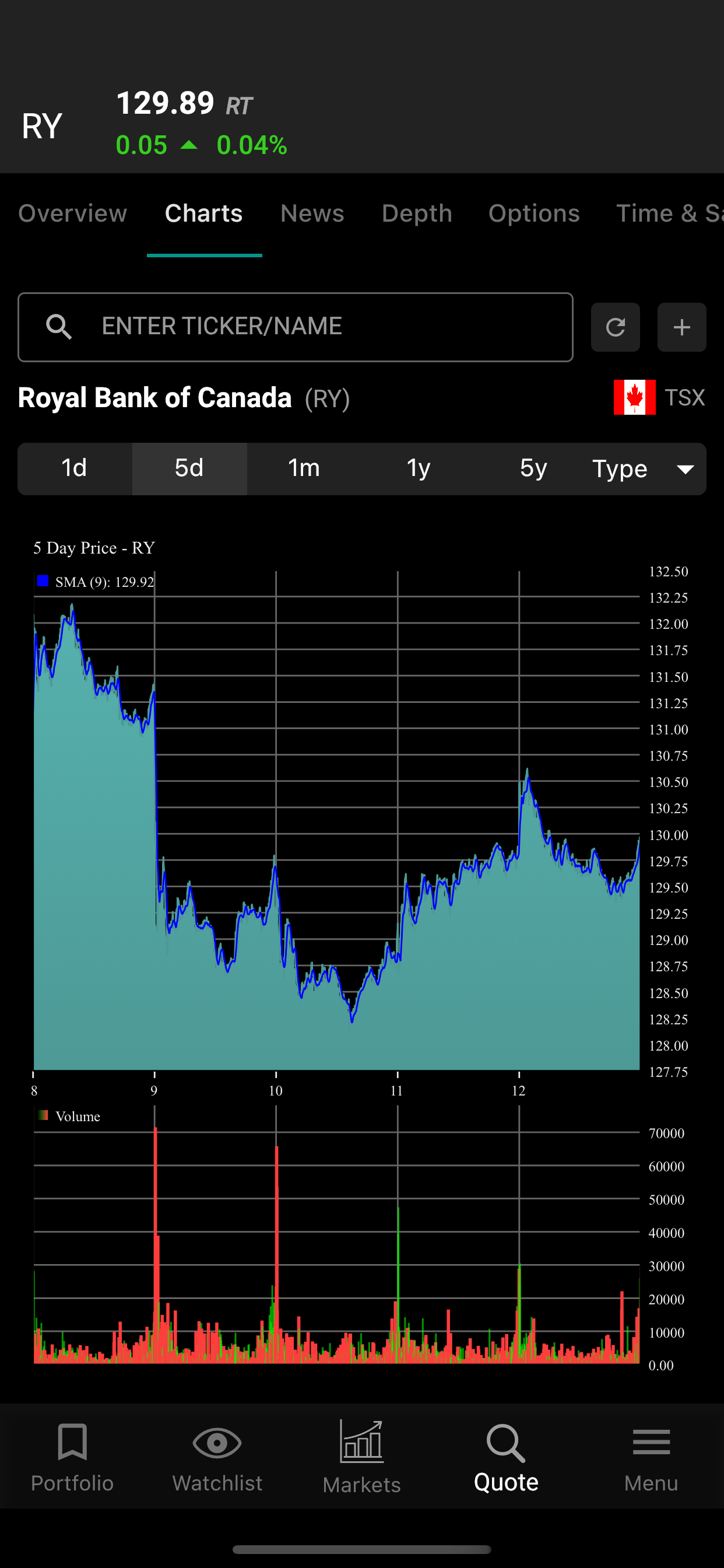The height and width of the screenshot is (1568, 724).
Task: Tap the 132.50 price axis label
Action: pyautogui.click(x=668, y=572)
